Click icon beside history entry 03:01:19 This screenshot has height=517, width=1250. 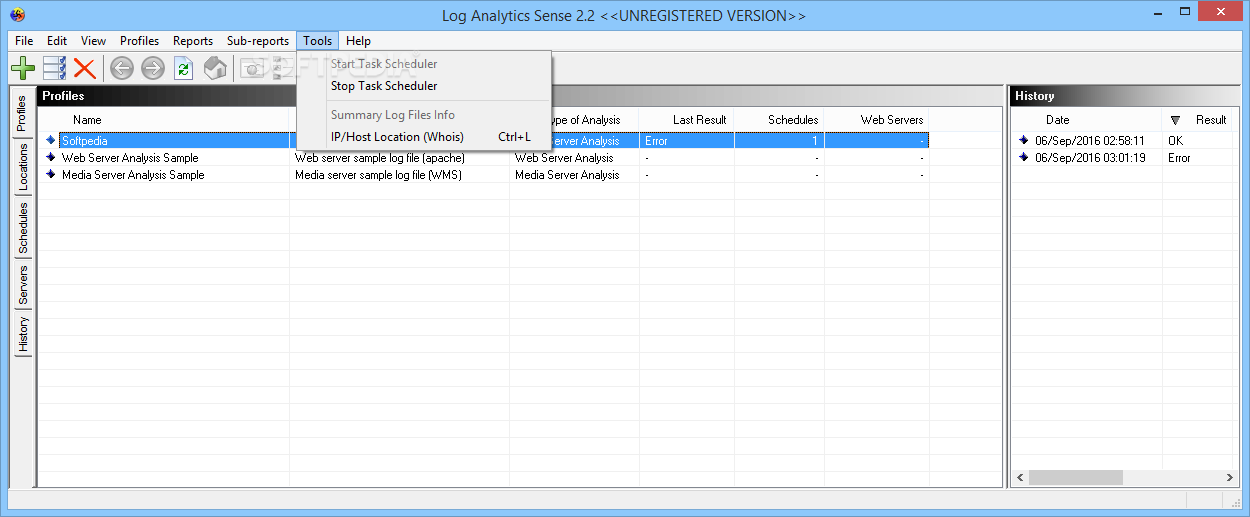pos(1023,157)
